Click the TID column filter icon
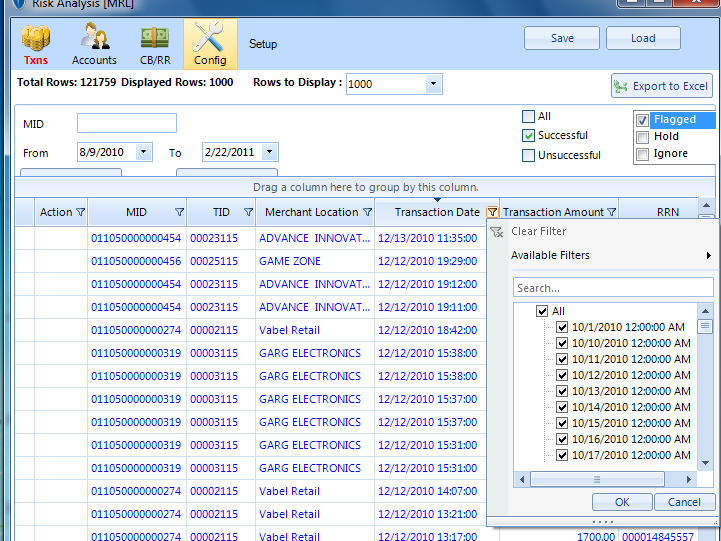The height and width of the screenshot is (541, 721). coord(249,212)
